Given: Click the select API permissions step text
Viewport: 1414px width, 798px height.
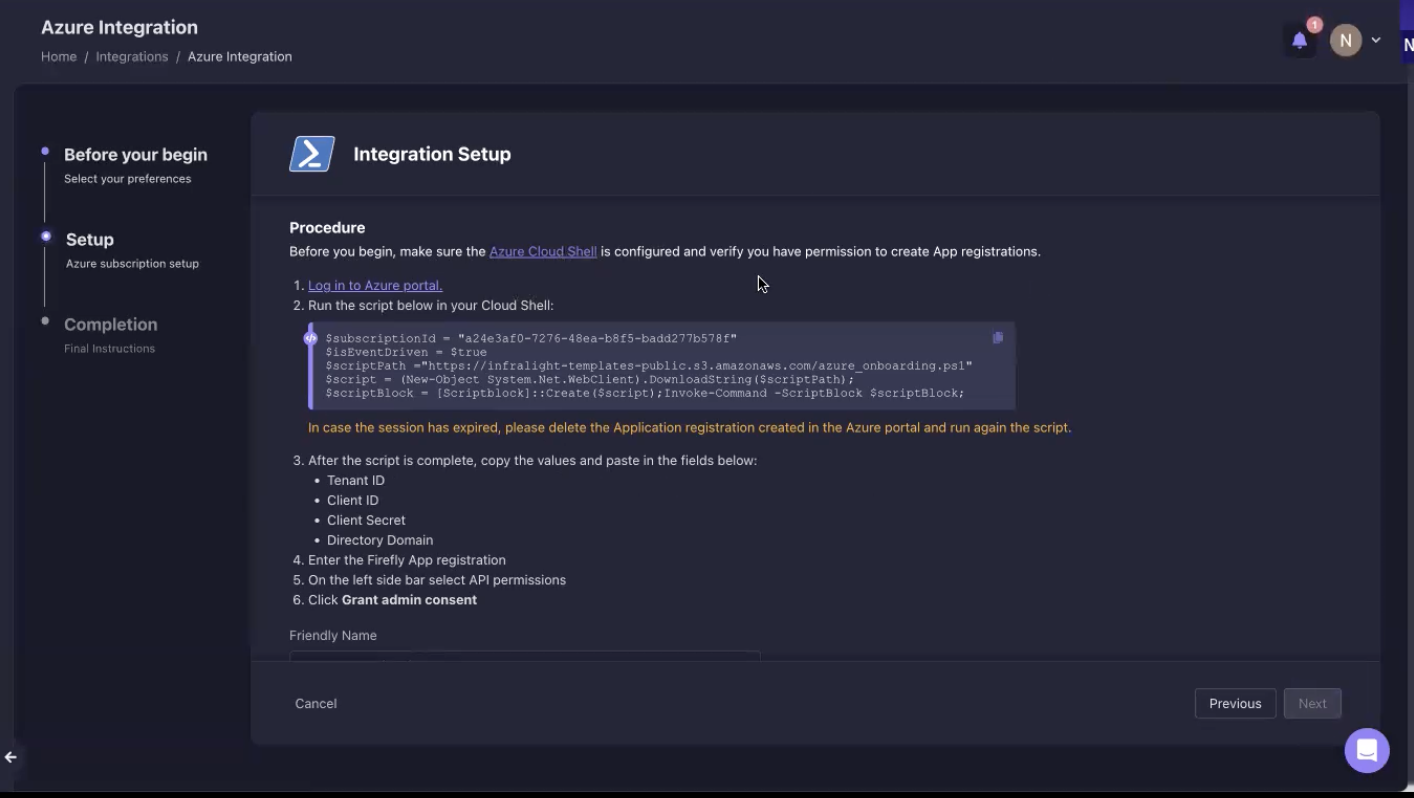Looking at the screenshot, I should (x=437, y=581).
